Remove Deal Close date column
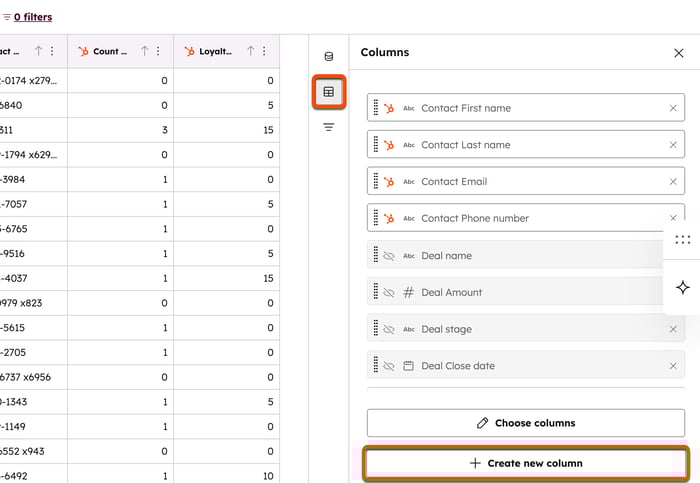The image size is (700, 483). pos(673,366)
